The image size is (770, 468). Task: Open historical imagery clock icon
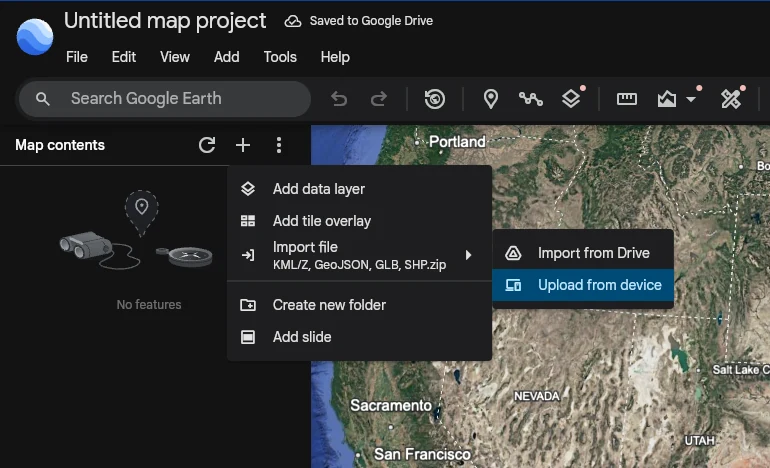(x=435, y=99)
